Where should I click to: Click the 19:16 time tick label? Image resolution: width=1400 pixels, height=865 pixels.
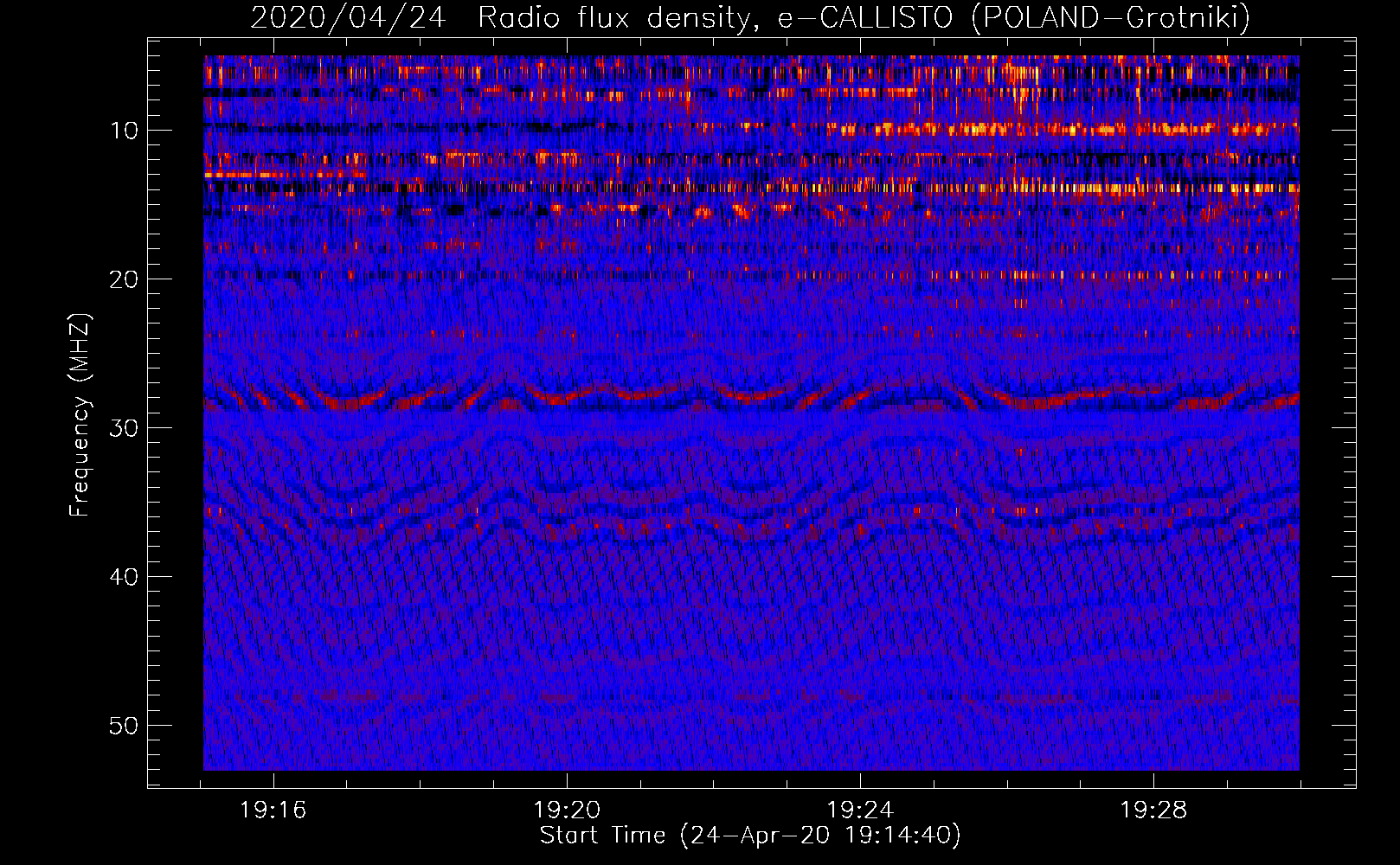273,811
